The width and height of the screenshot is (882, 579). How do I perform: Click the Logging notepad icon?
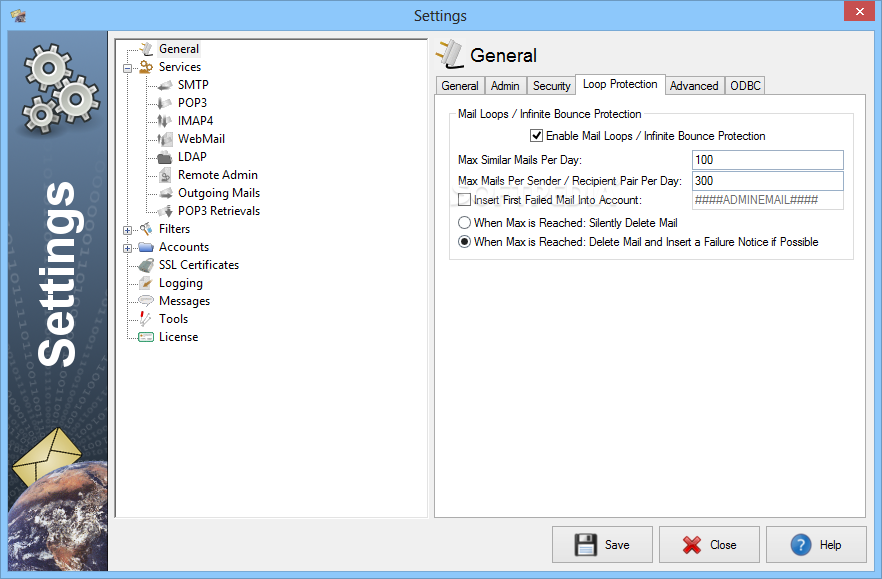pos(146,283)
